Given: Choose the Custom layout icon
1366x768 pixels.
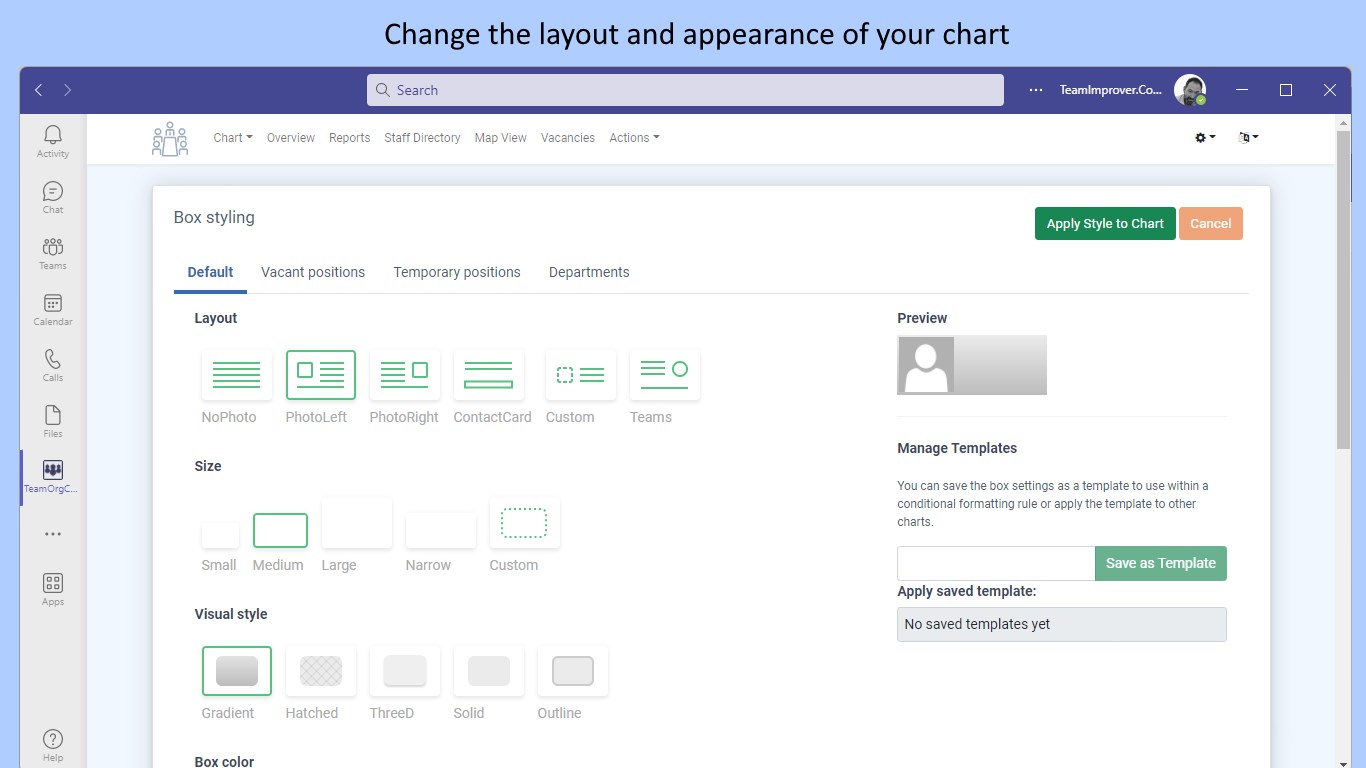Looking at the screenshot, I should point(581,375).
